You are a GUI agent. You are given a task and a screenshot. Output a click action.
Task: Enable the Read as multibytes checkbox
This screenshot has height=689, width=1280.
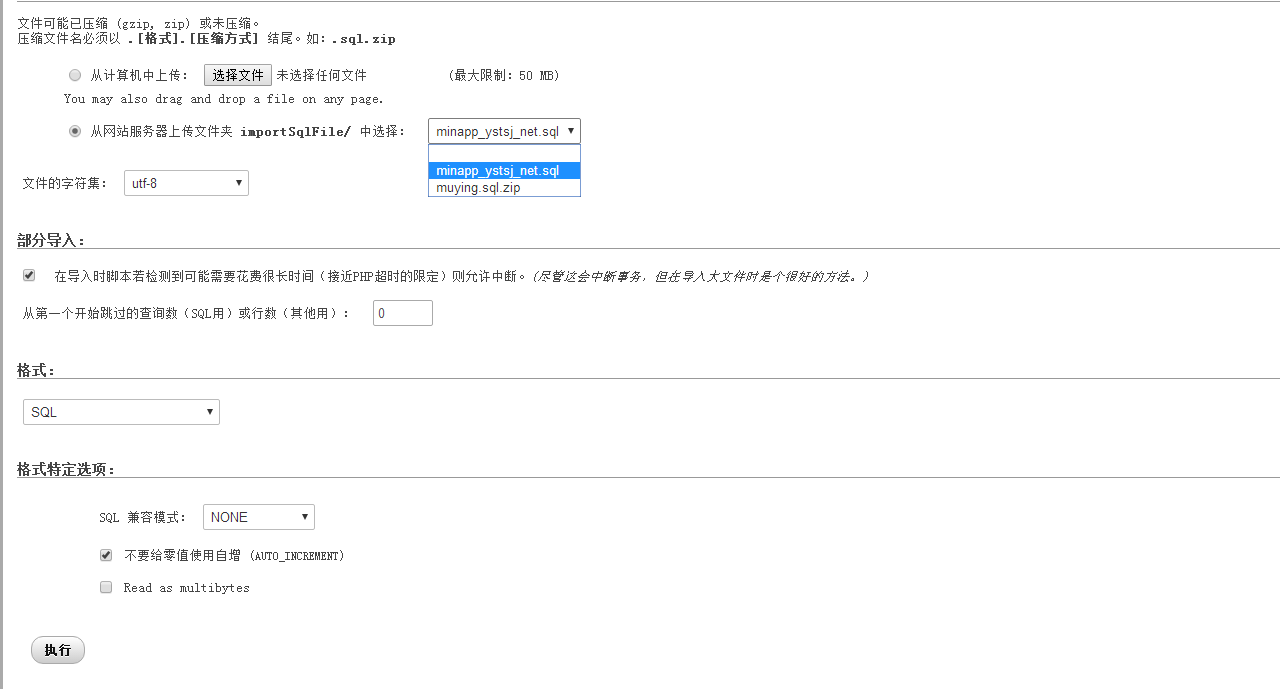[x=106, y=588]
